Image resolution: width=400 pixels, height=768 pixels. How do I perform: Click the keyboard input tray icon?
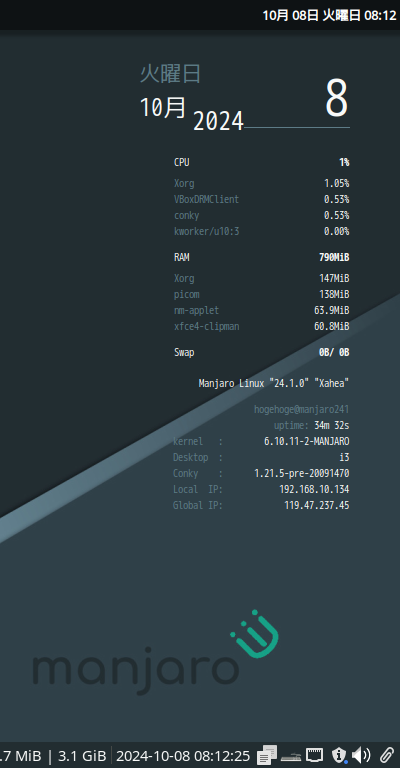coord(291,755)
